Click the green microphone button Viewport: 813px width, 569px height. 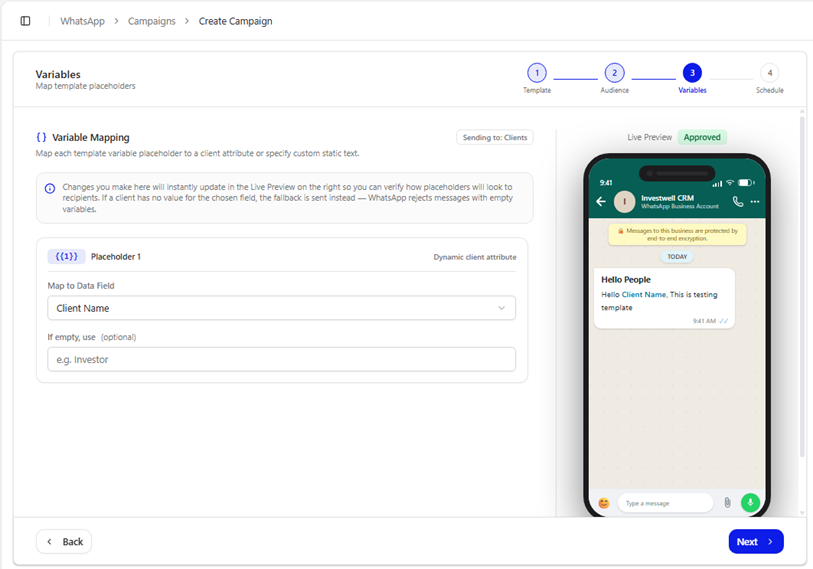point(750,503)
